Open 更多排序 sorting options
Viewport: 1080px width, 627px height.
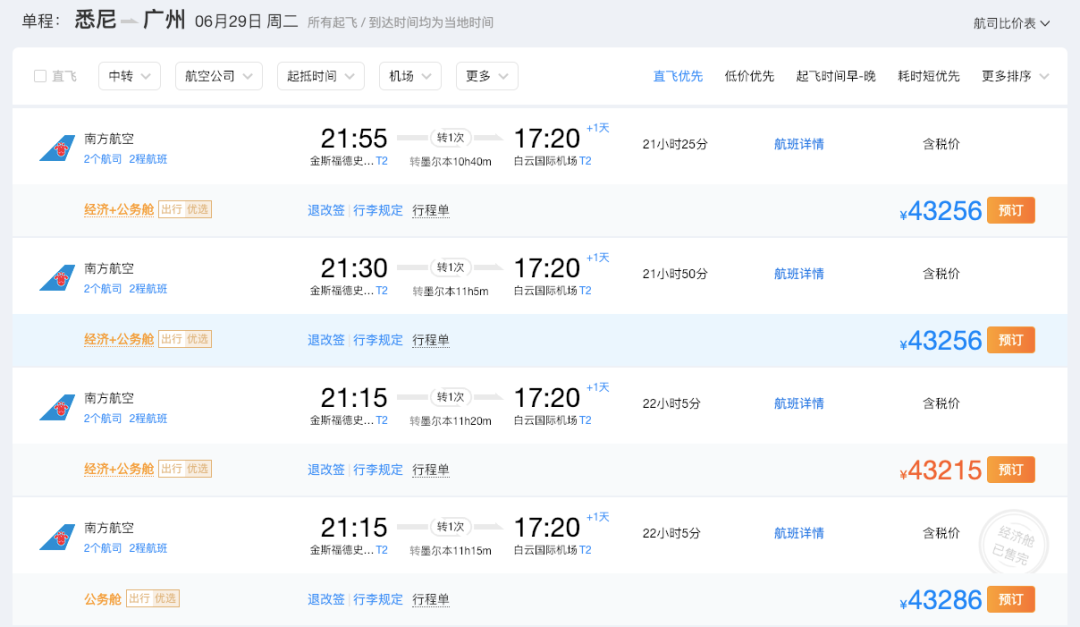pos(1015,76)
